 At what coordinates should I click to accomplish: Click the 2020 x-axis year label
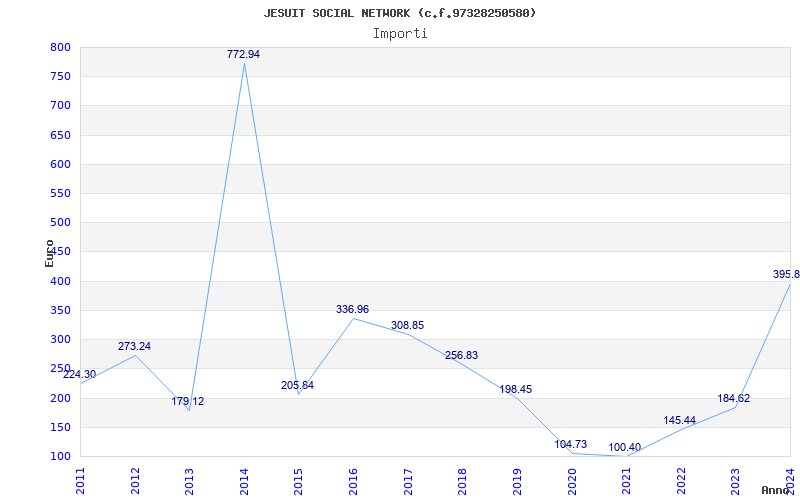[571, 481]
